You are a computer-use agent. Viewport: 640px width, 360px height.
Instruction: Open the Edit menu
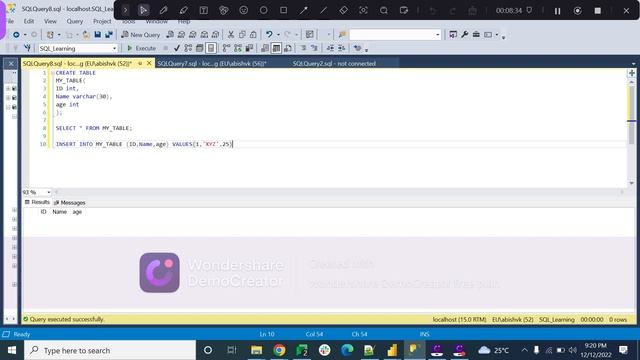[29, 21]
